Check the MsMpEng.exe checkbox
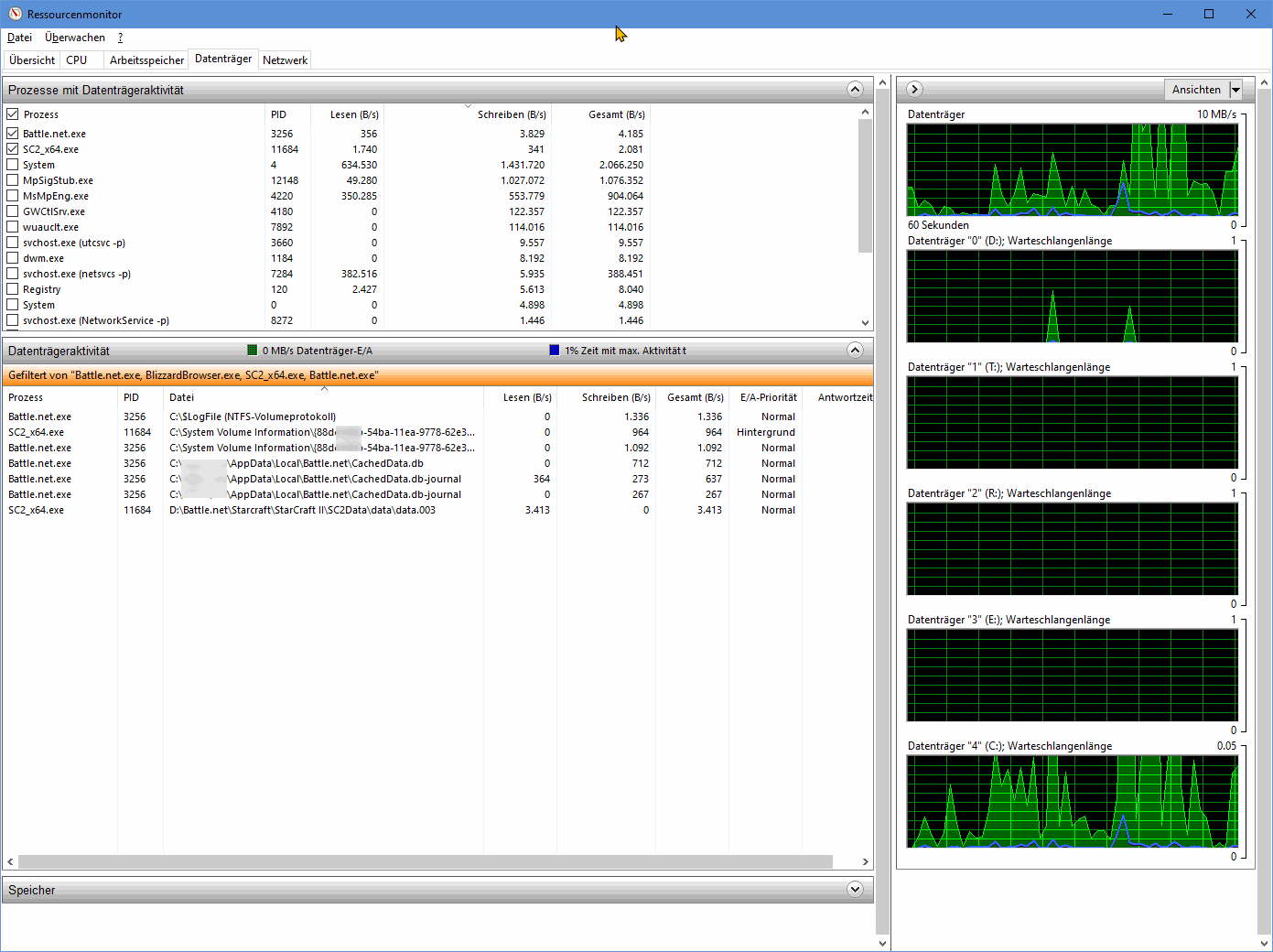The width and height of the screenshot is (1273, 952). [13, 196]
